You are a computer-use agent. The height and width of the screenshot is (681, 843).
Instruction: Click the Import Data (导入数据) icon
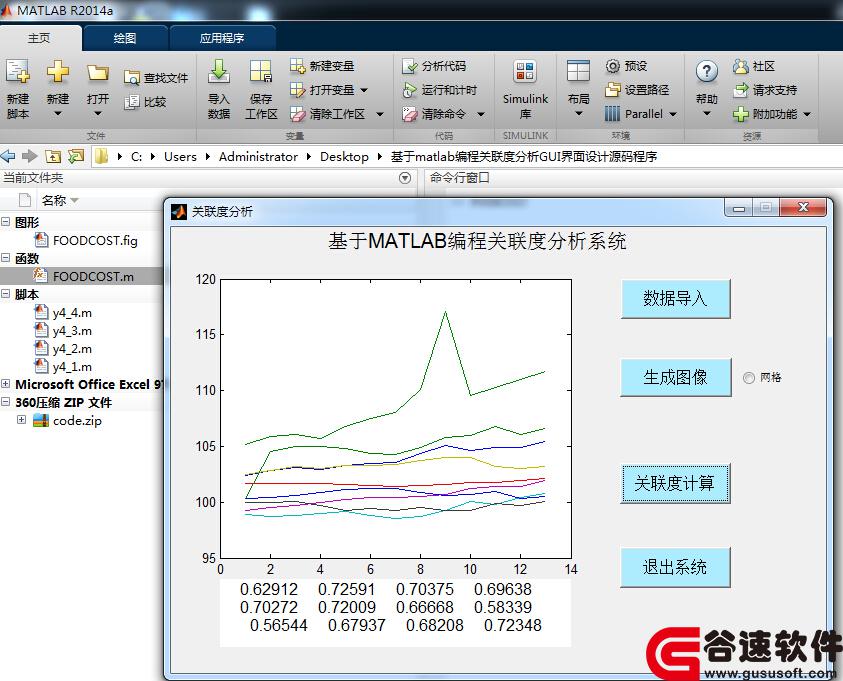219,71
